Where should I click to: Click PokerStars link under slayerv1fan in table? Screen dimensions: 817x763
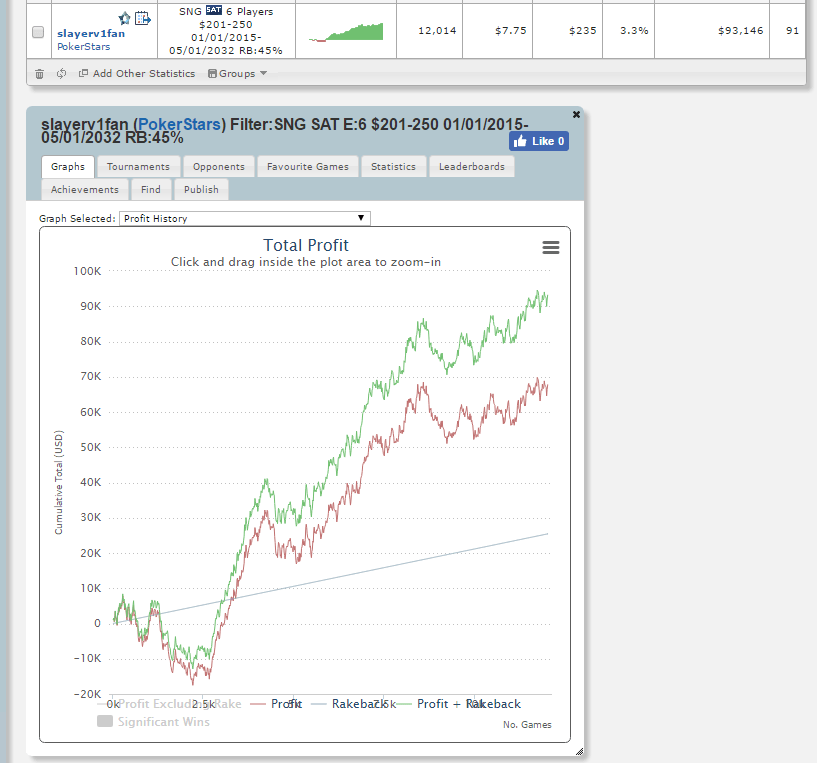pyautogui.click(x=84, y=46)
